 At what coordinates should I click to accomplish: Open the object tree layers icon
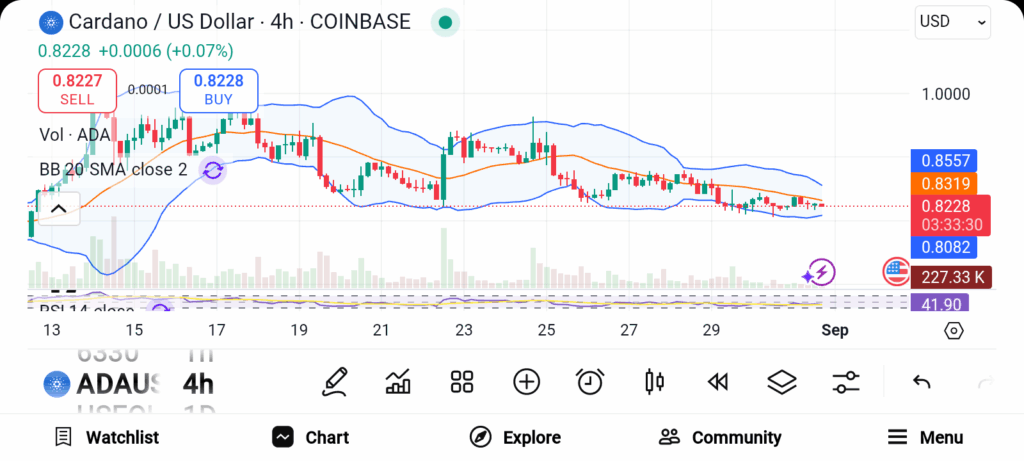(781, 381)
